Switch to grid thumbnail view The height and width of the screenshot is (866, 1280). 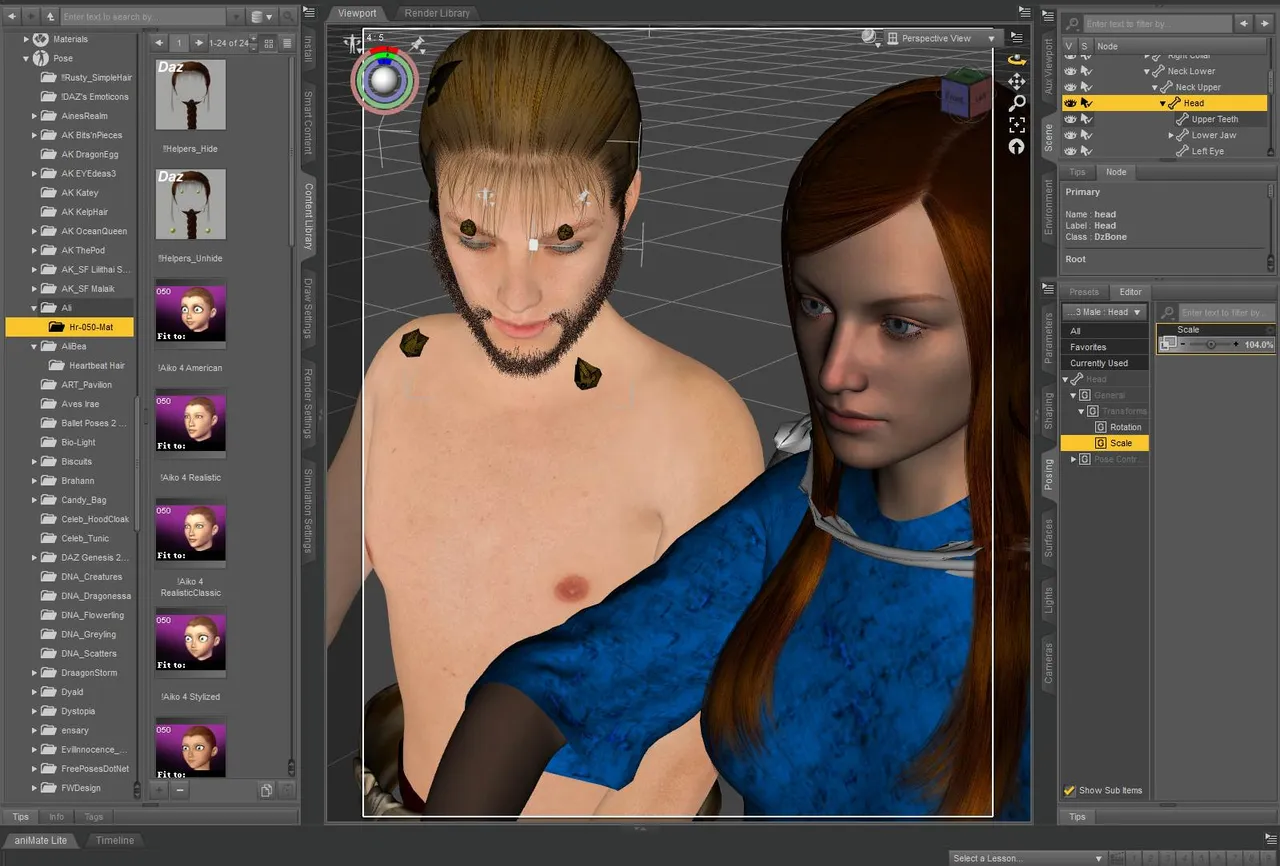coord(269,43)
